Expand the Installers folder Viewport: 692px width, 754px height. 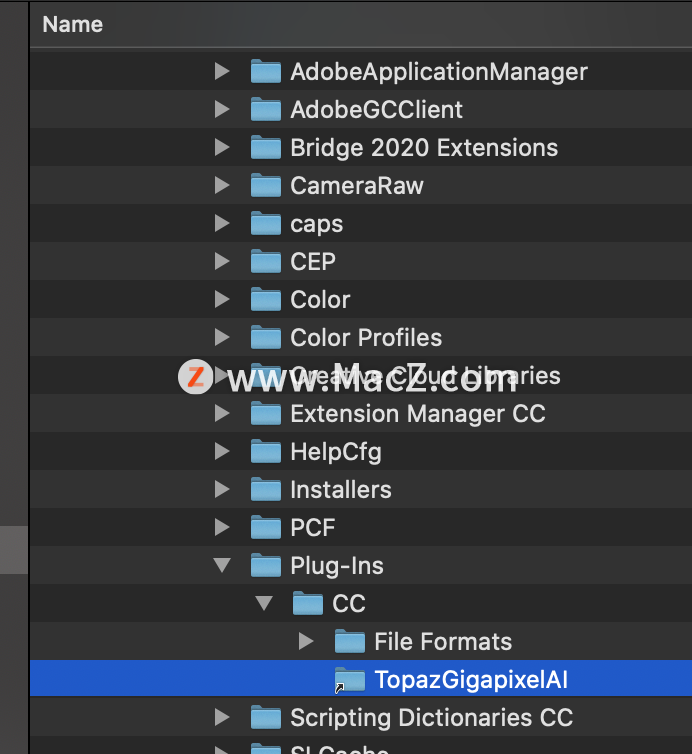pos(222,489)
